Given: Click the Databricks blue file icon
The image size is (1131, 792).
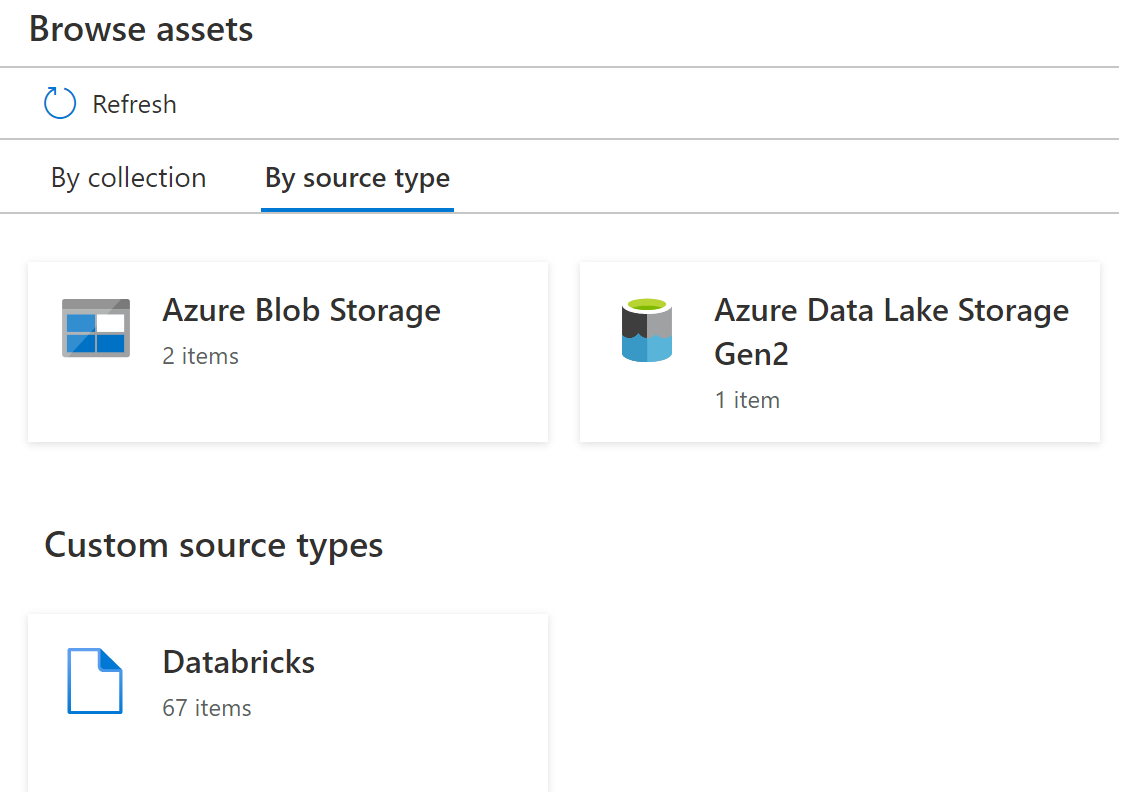Looking at the screenshot, I should pyautogui.click(x=95, y=681).
